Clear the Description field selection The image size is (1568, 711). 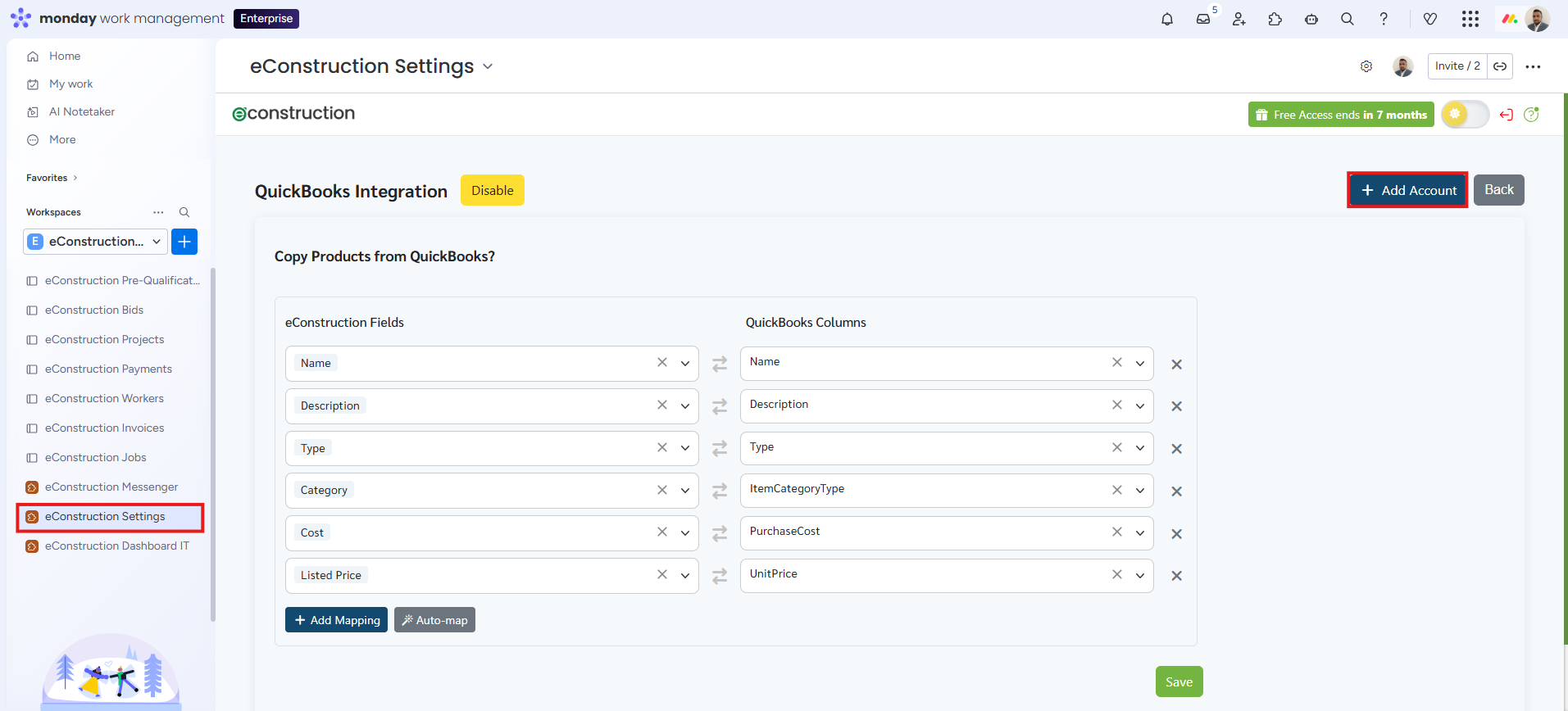662,405
